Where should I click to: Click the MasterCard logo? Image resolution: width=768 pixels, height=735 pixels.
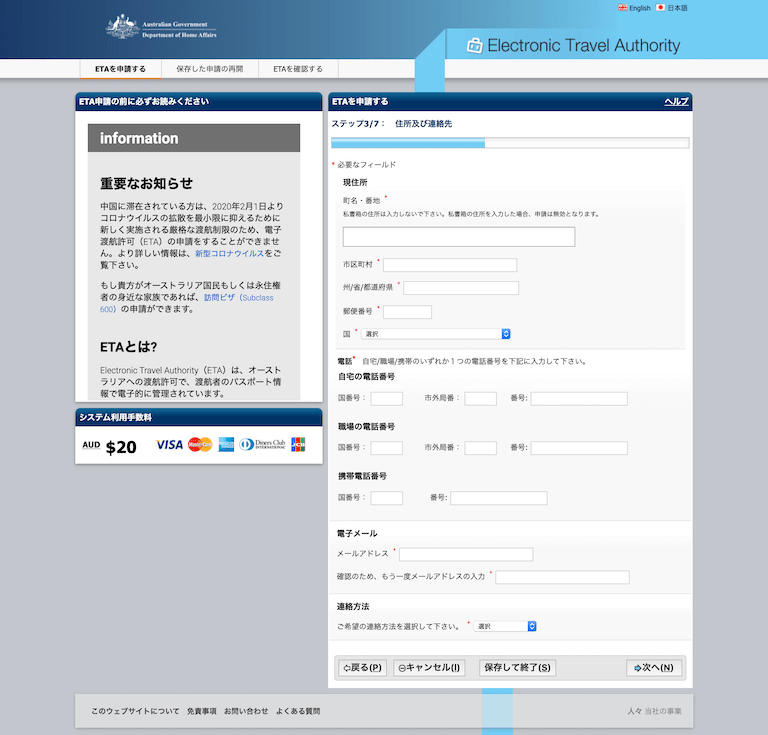coord(200,445)
